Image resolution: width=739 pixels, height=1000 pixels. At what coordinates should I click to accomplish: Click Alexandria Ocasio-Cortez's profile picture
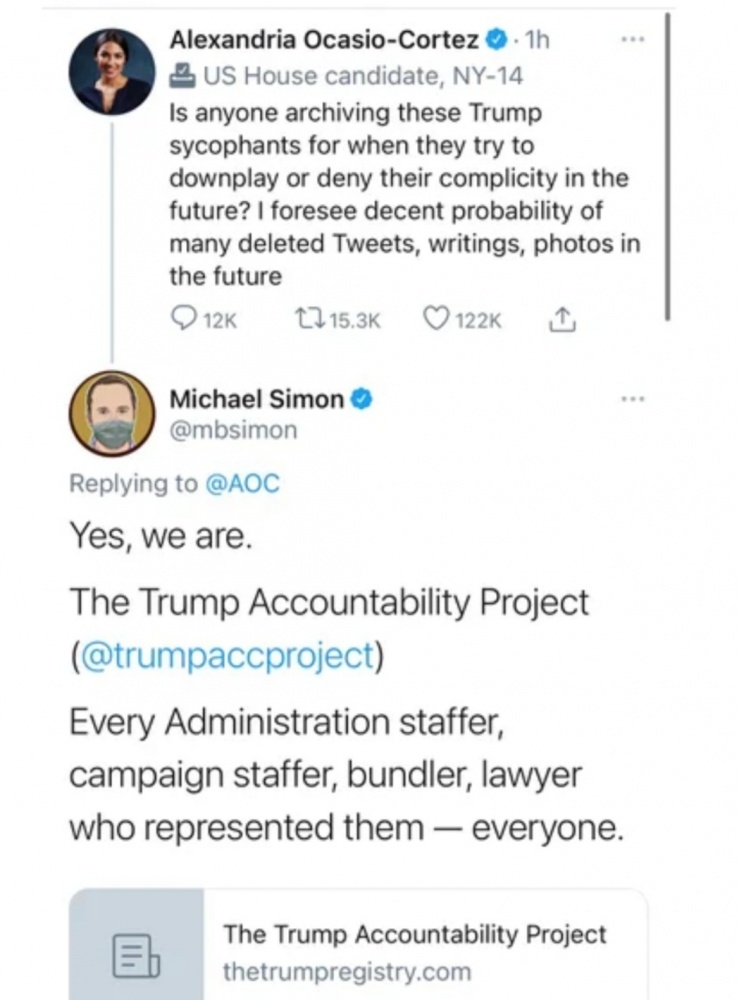[x=111, y=70]
